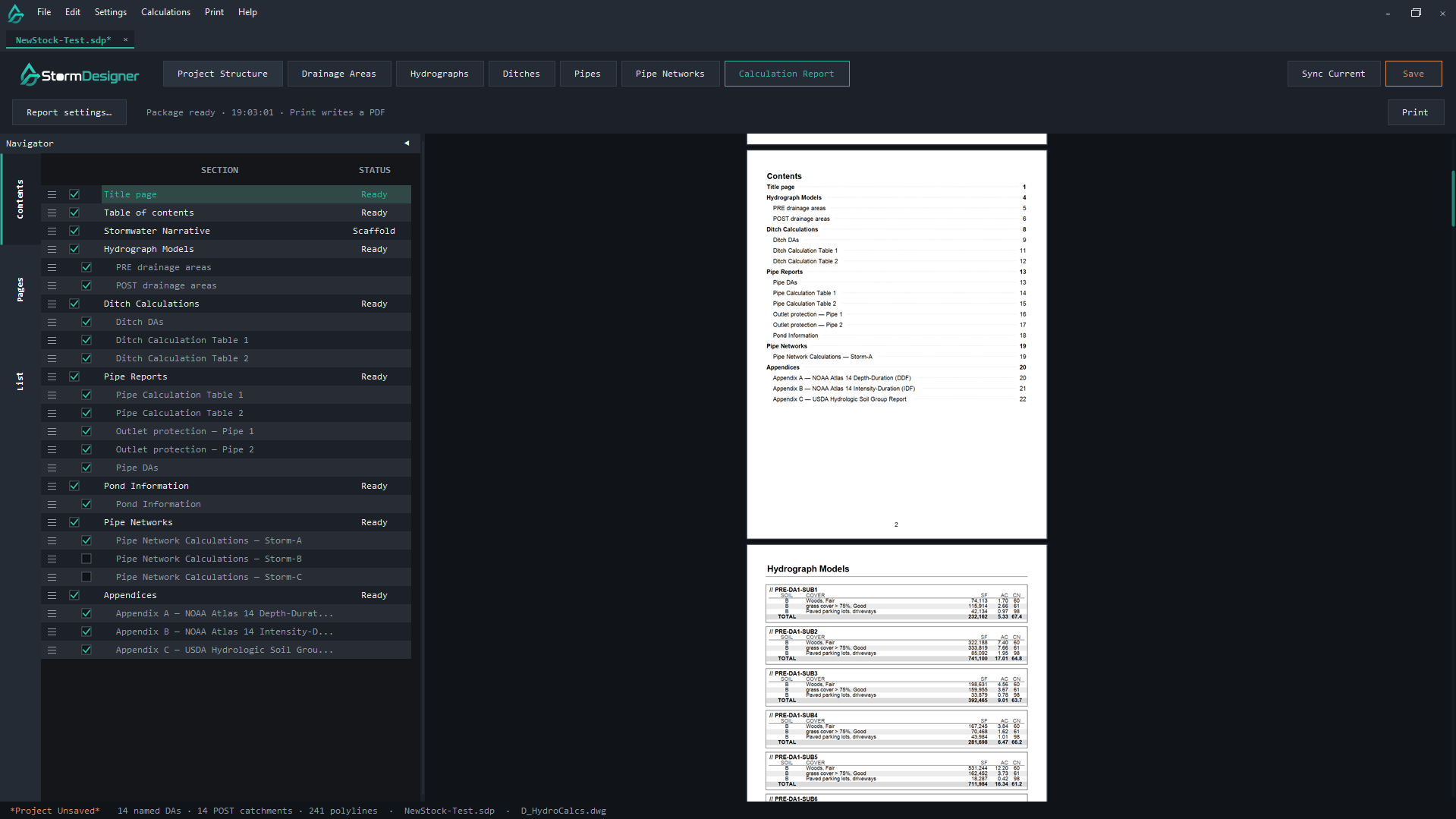Click the app icon in the title bar
This screenshot has width=1456, height=819.
click(x=16, y=13)
